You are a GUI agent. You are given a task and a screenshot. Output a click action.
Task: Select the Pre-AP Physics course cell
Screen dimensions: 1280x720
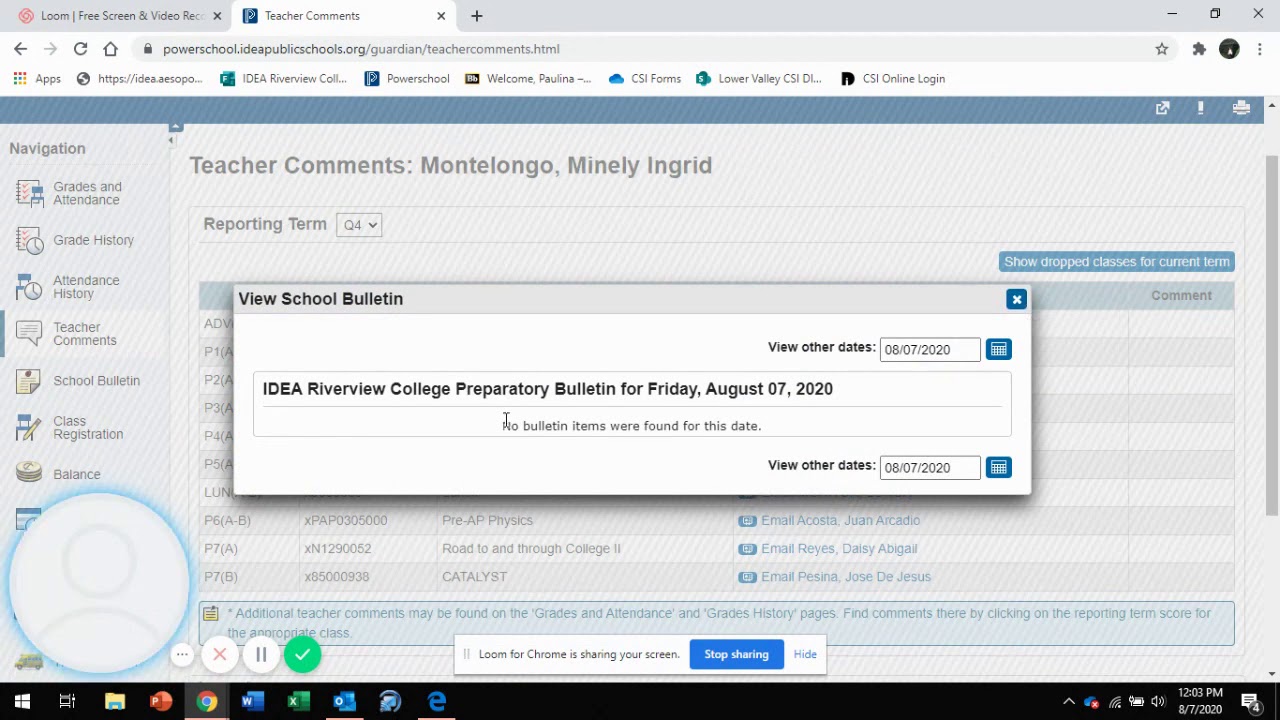pyautogui.click(x=585, y=520)
